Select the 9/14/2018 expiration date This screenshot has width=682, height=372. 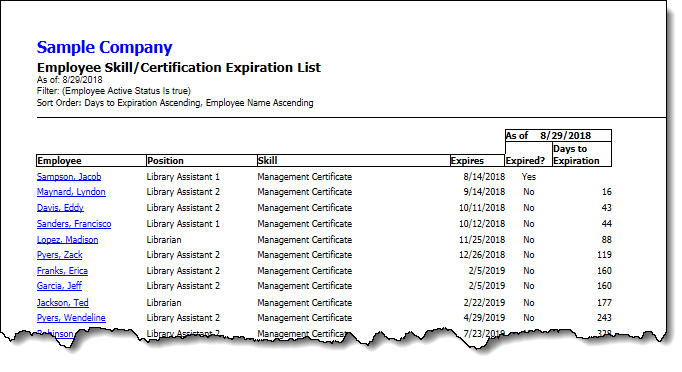pos(484,192)
